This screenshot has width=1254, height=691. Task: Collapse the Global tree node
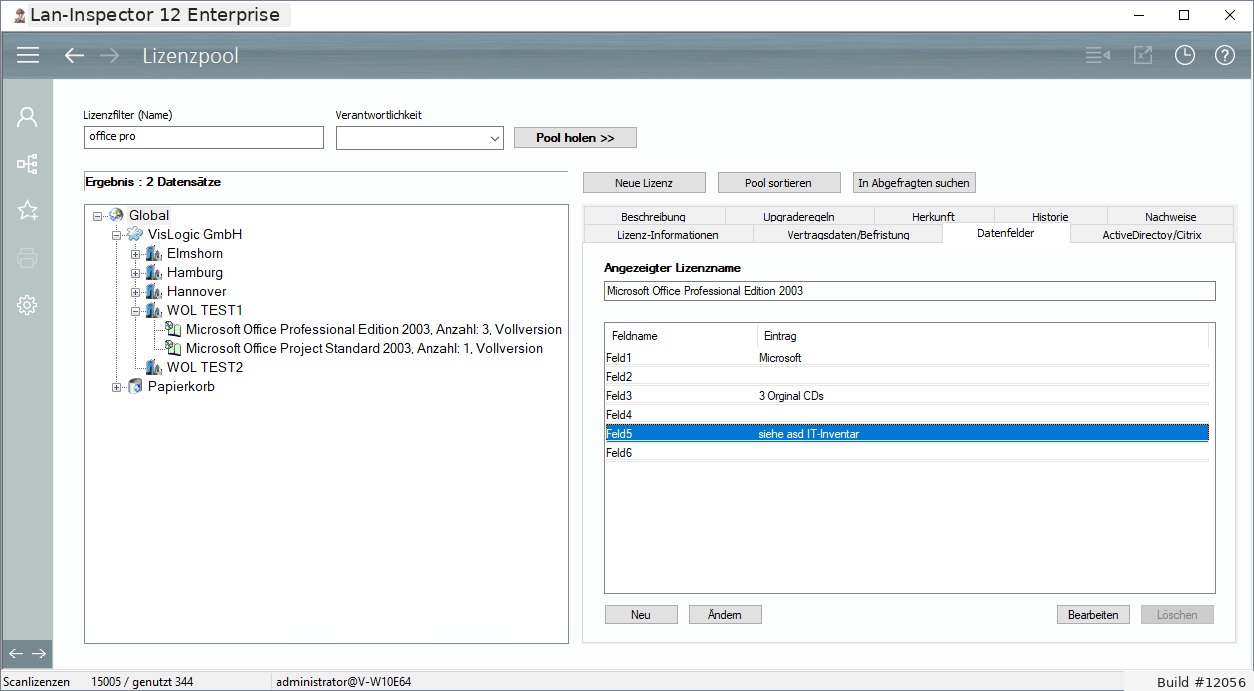[98, 215]
